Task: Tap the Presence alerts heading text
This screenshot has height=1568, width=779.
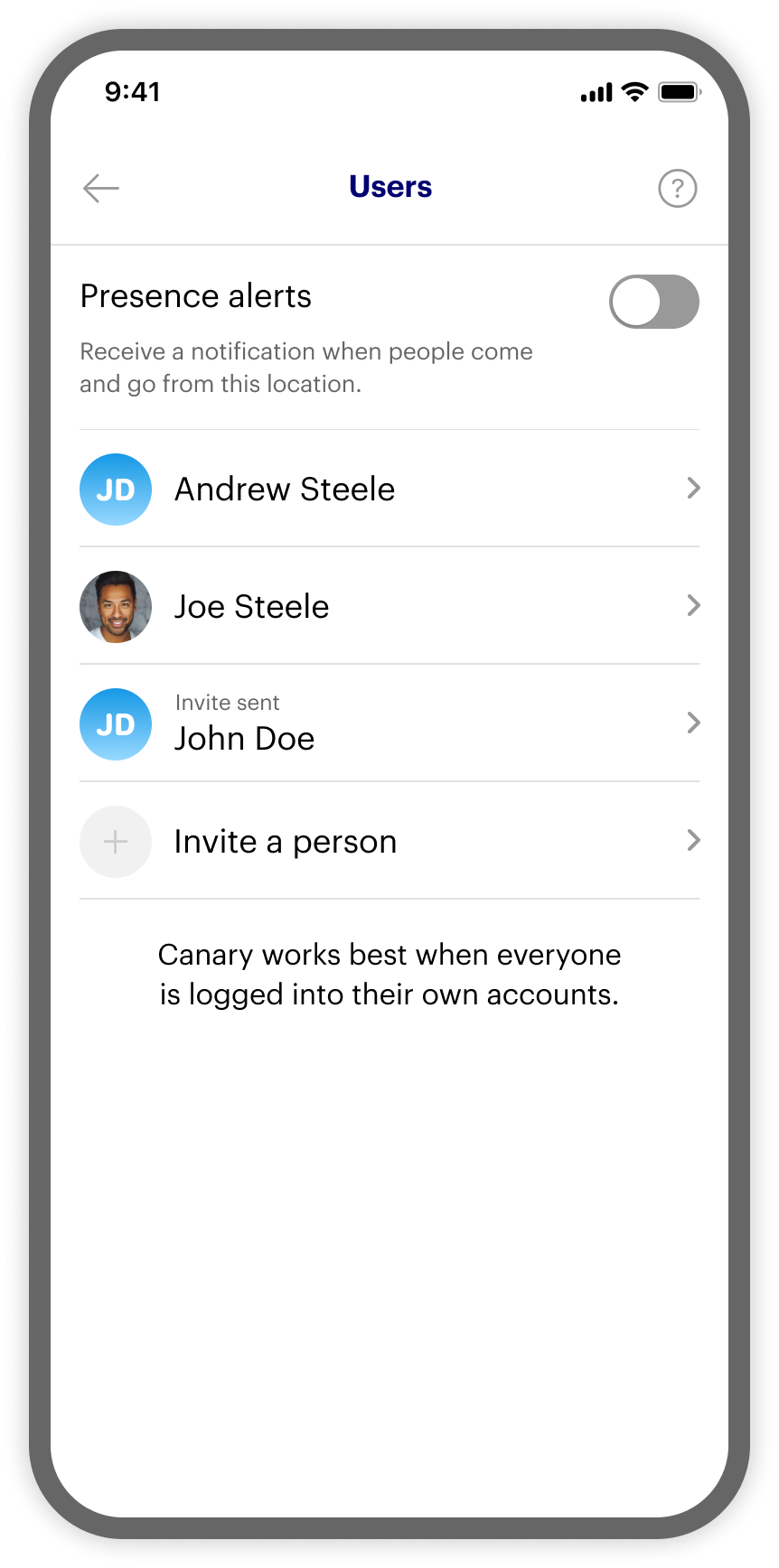Action: click(x=196, y=296)
